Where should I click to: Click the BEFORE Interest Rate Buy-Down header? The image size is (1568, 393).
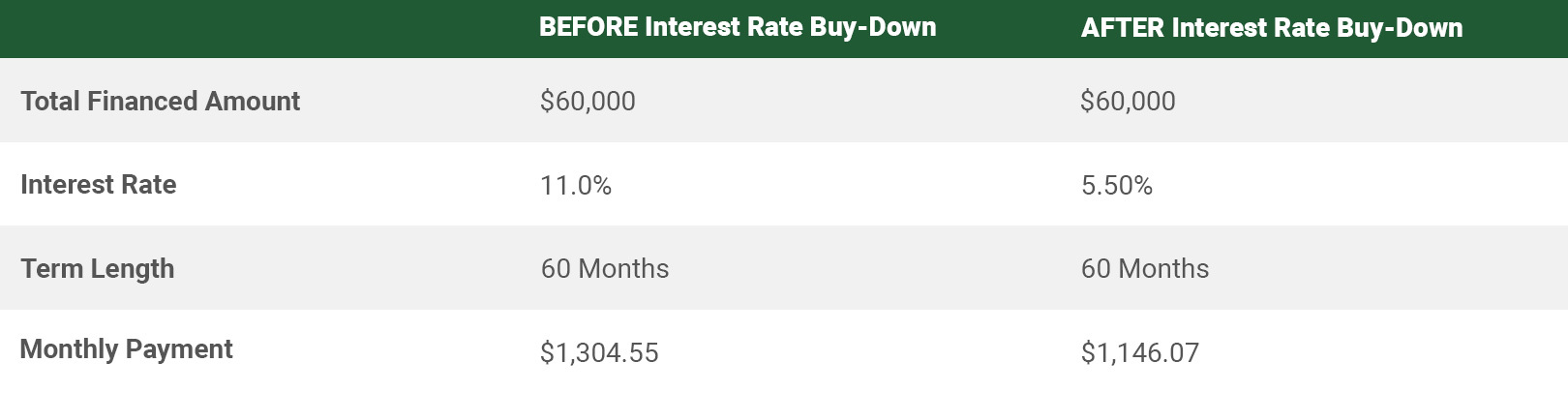(738, 27)
